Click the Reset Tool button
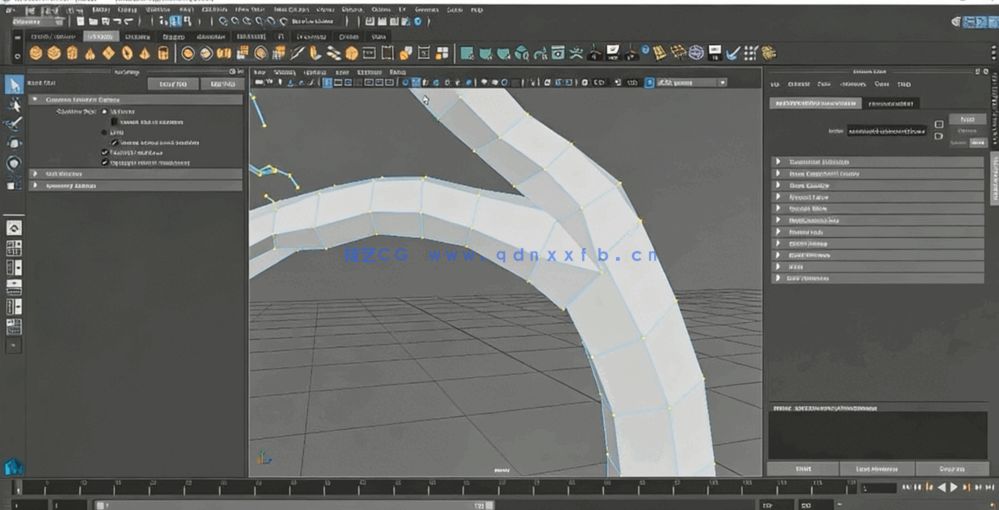Viewport: 999px width, 510px height. point(174,84)
